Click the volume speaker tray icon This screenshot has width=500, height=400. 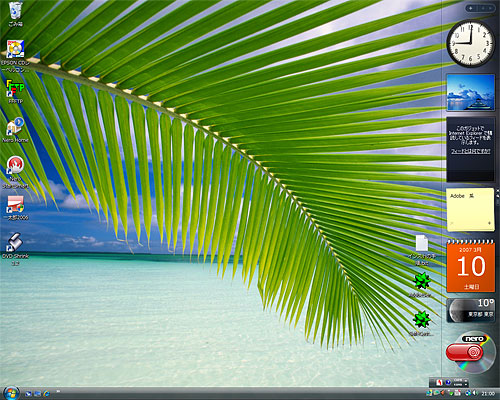[474, 393]
